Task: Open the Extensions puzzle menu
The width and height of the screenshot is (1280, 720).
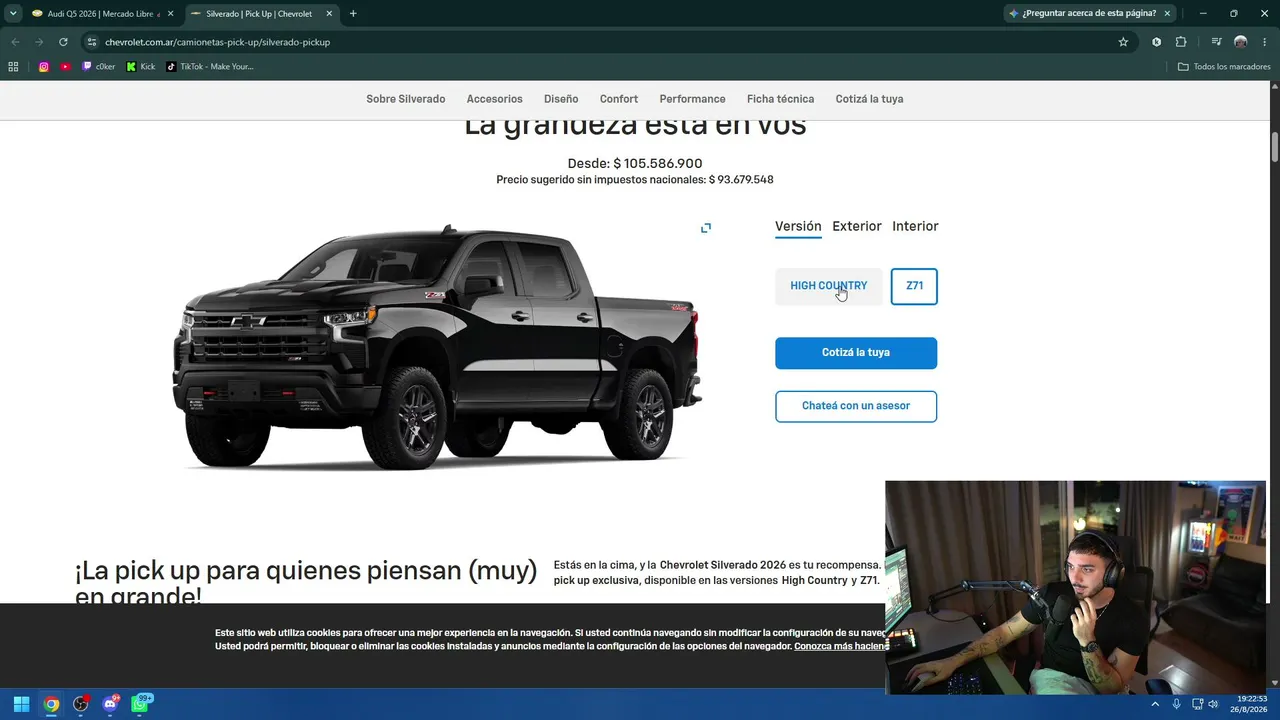Action: click(1181, 42)
